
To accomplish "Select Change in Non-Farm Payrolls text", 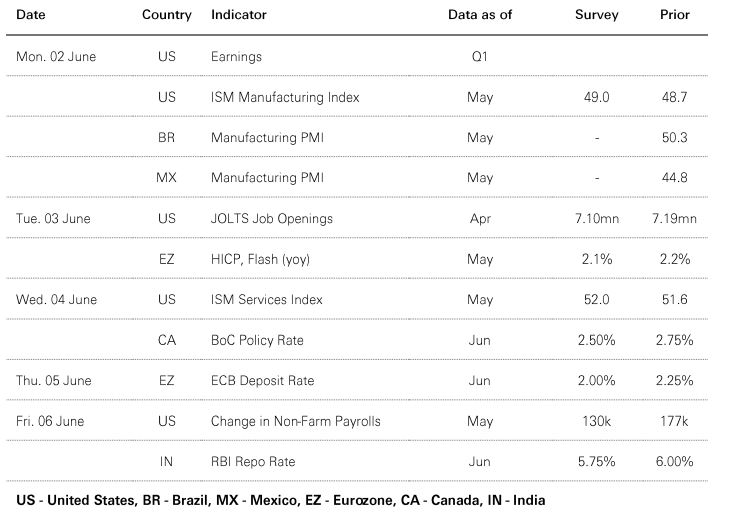I will (296, 421).
